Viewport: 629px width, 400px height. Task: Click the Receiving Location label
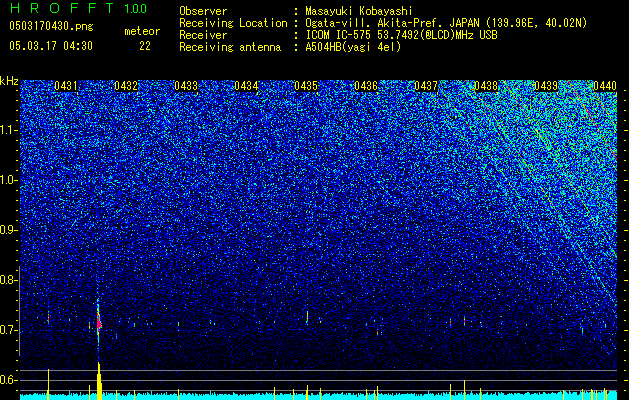(233, 23)
